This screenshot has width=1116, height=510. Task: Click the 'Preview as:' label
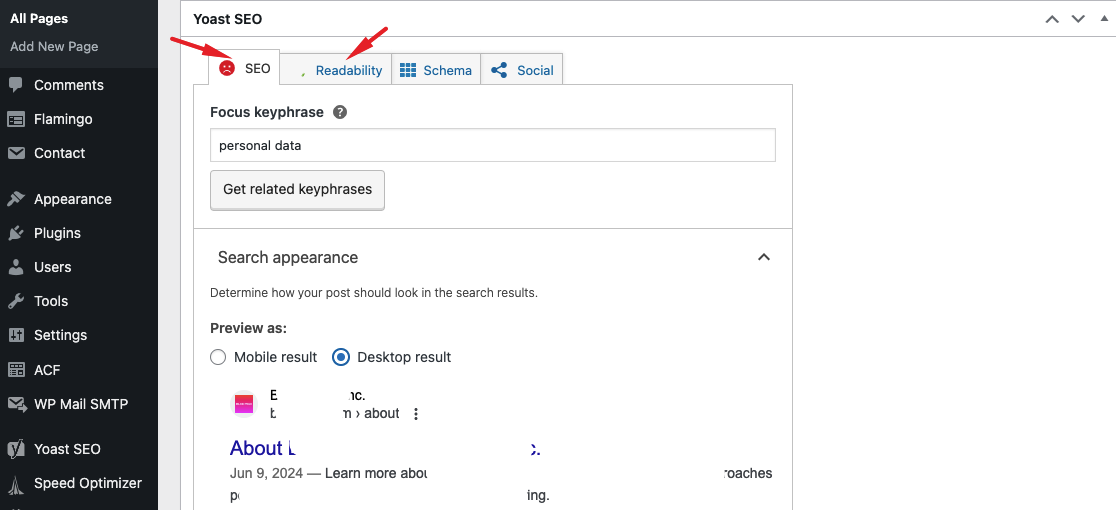click(x=248, y=329)
